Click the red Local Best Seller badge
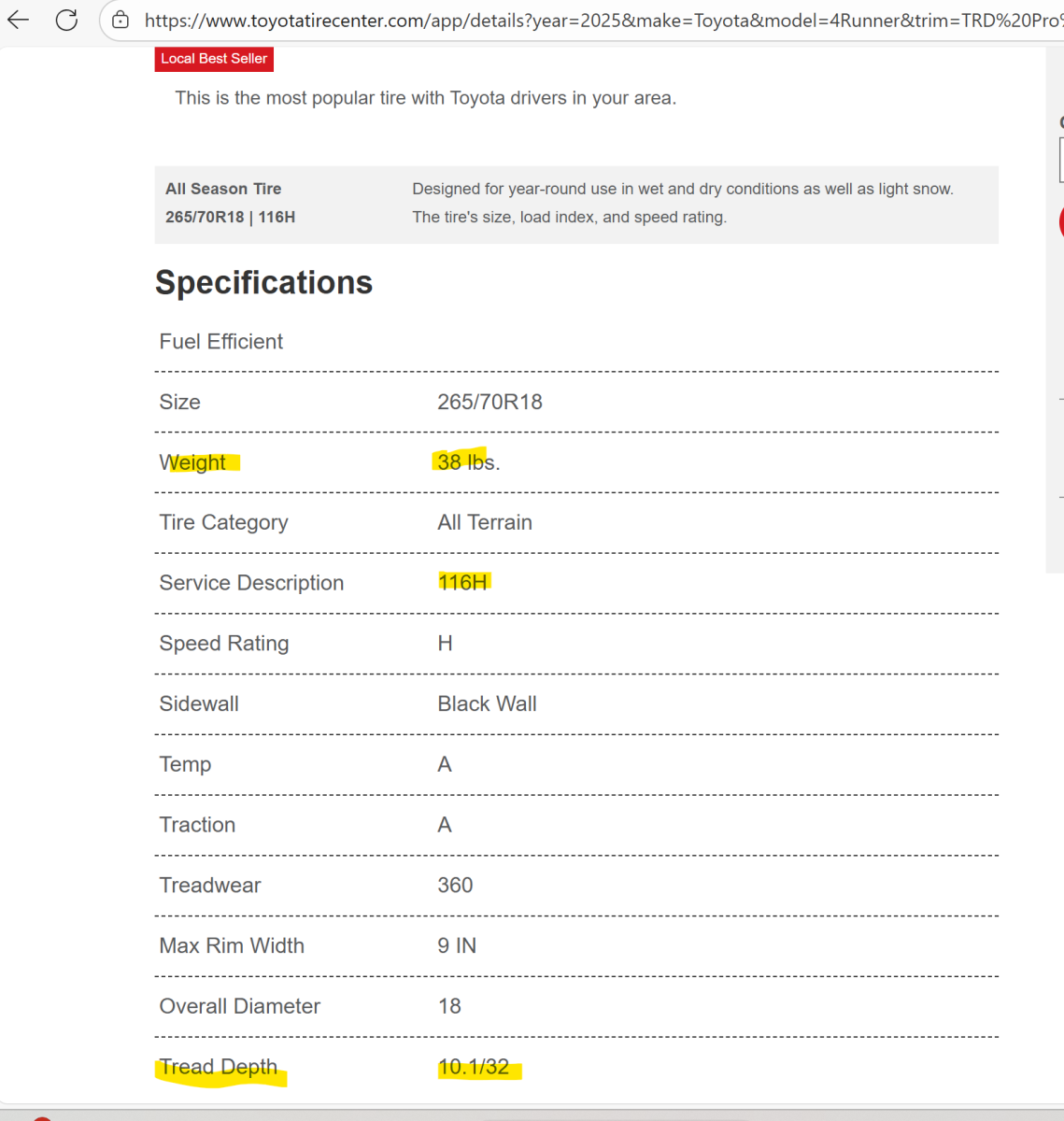 click(x=214, y=59)
